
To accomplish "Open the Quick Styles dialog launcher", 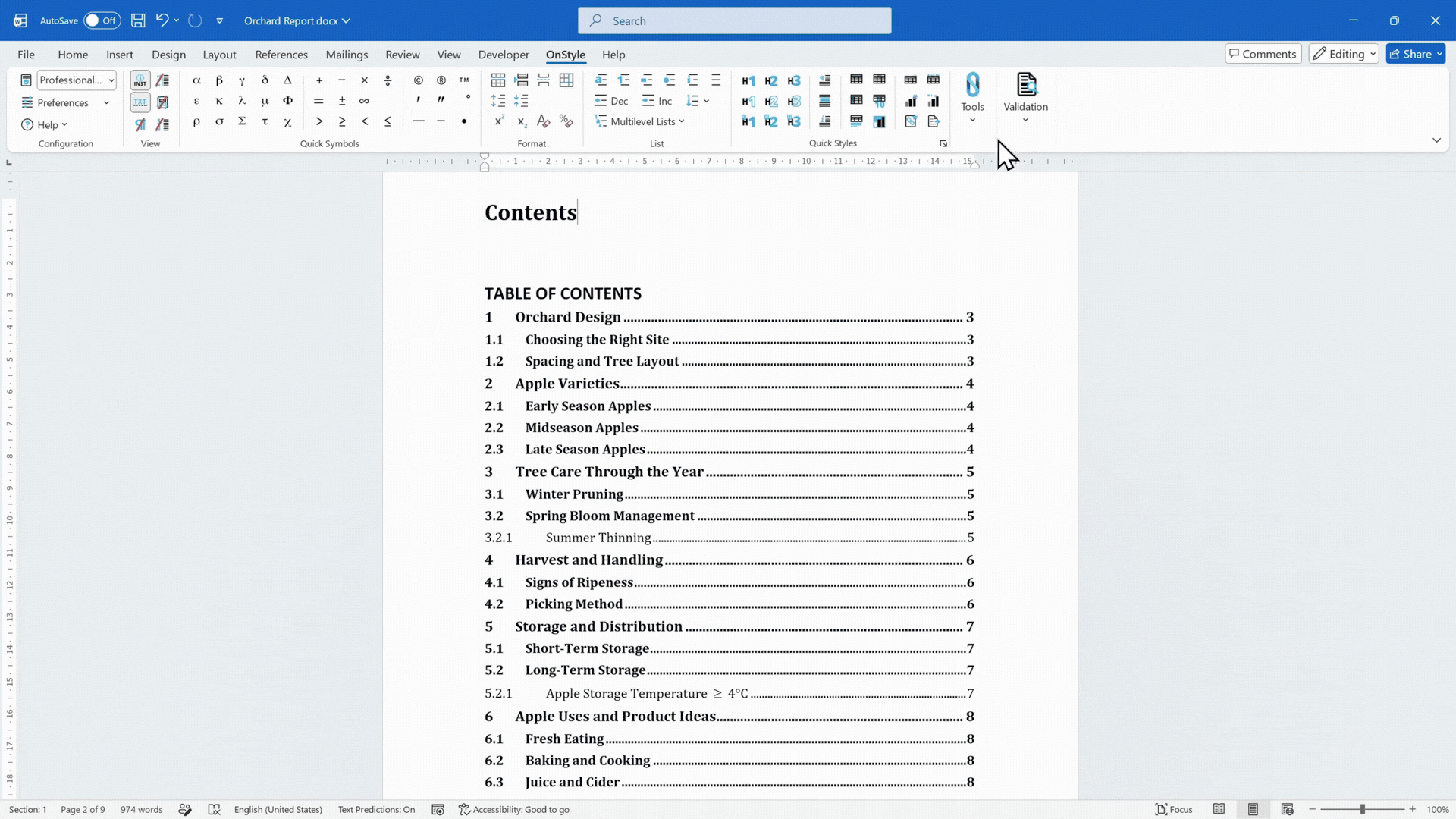I will pos(943,143).
